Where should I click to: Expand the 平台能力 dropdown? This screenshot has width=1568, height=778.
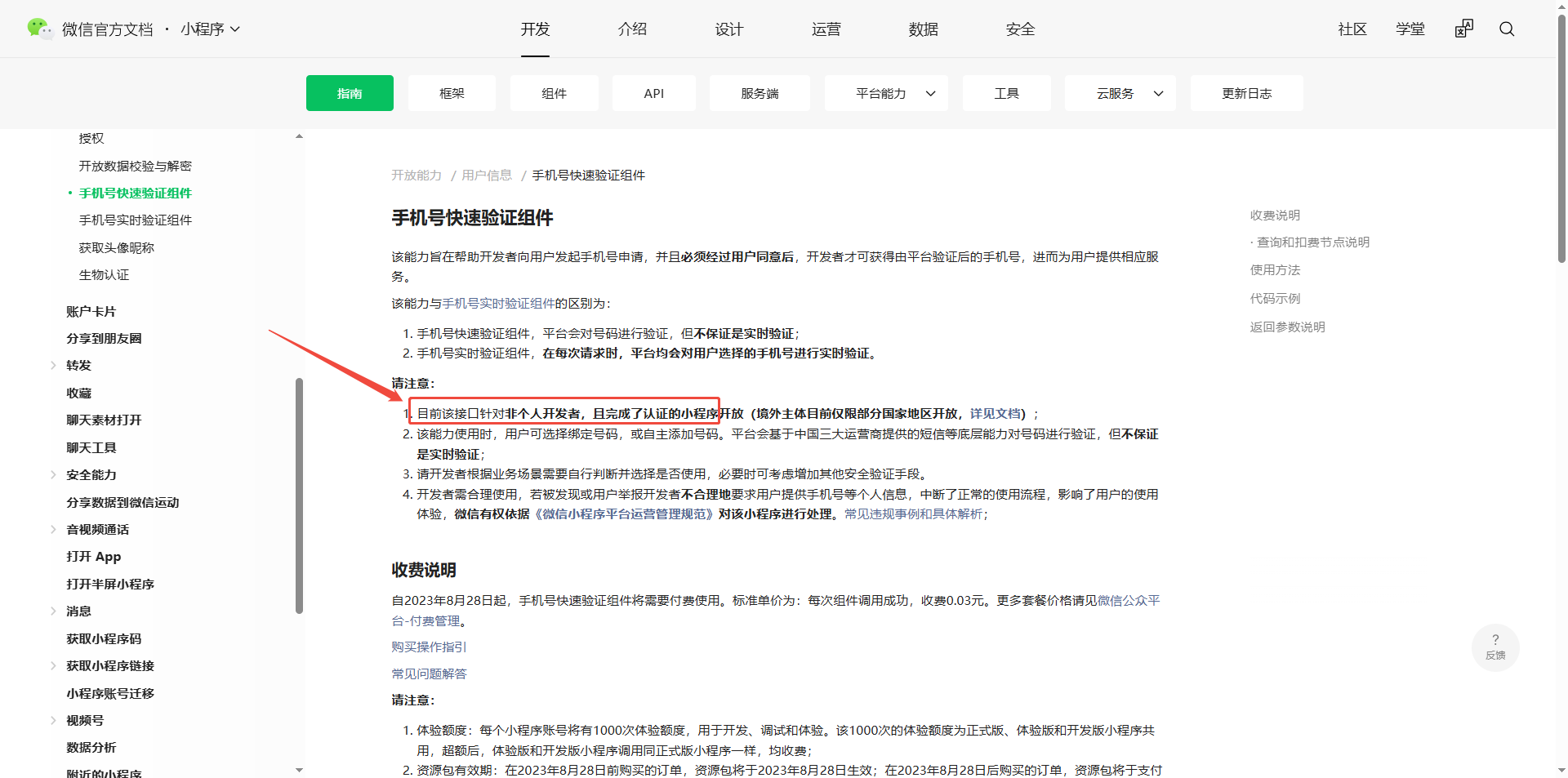click(x=886, y=93)
